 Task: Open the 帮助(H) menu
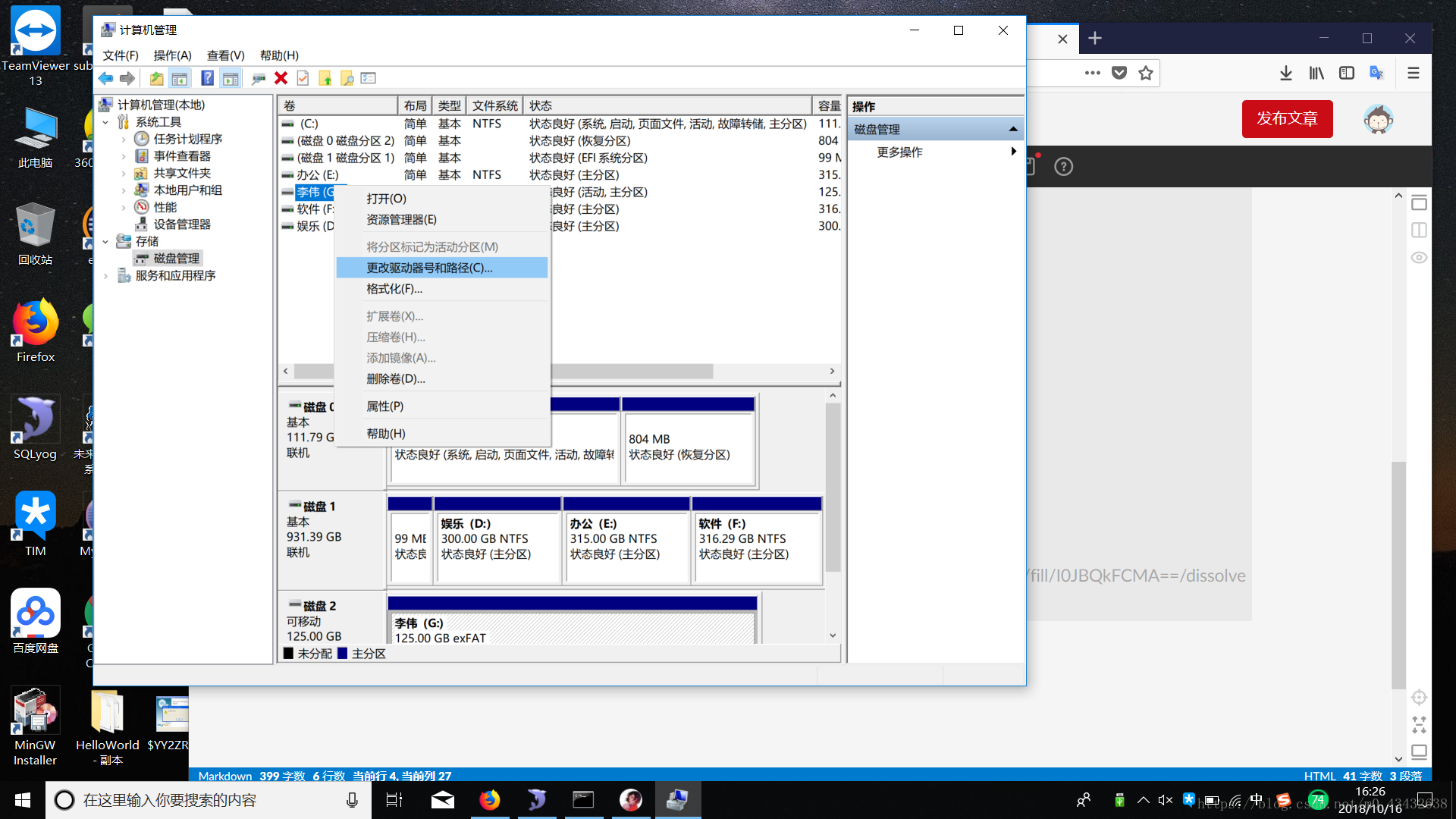279,55
